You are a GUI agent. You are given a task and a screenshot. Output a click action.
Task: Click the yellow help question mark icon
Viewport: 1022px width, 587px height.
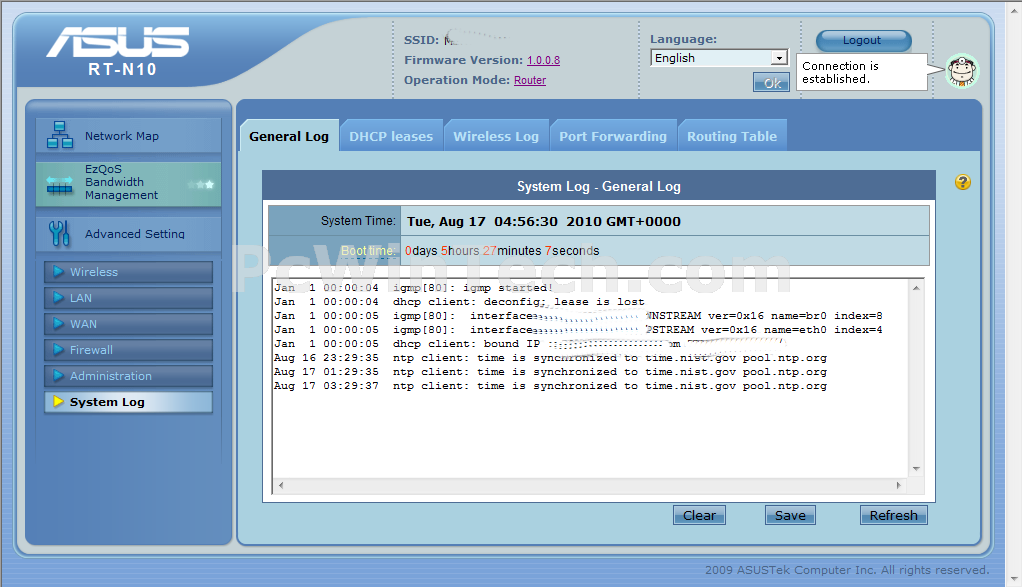tap(963, 182)
